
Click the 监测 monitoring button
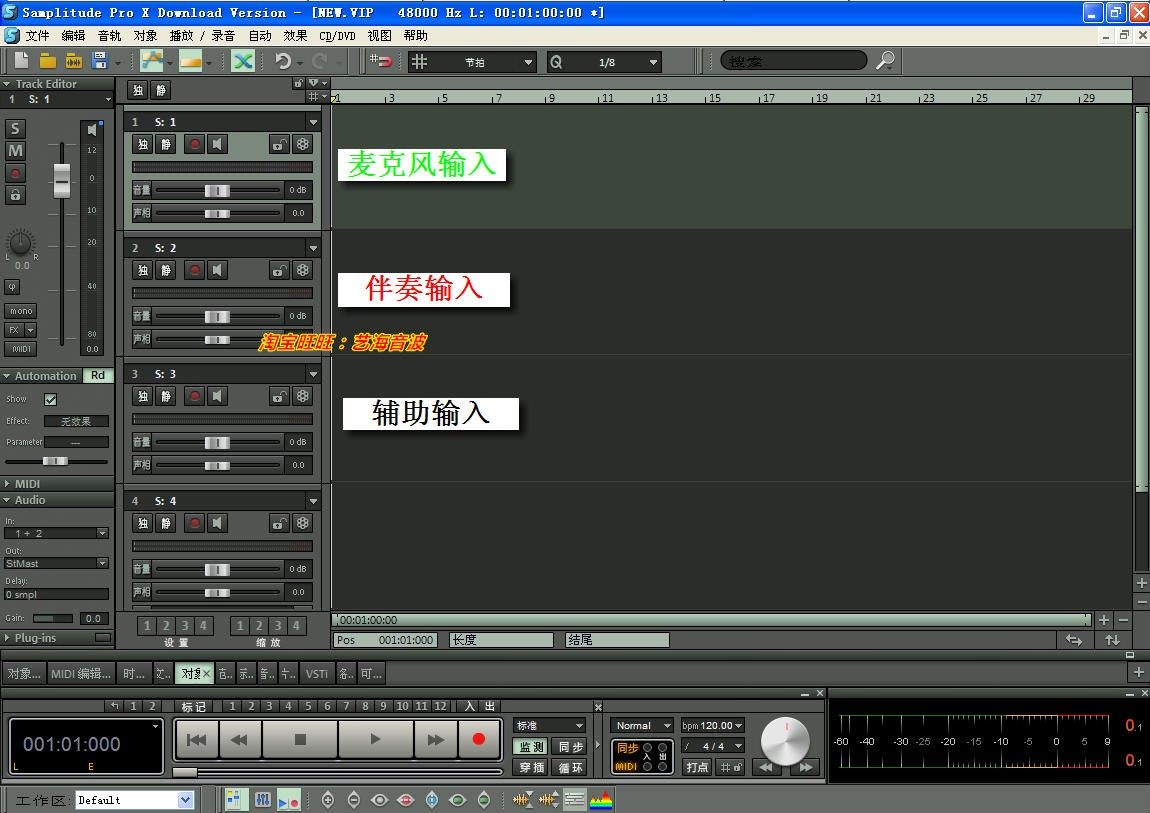point(532,747)
